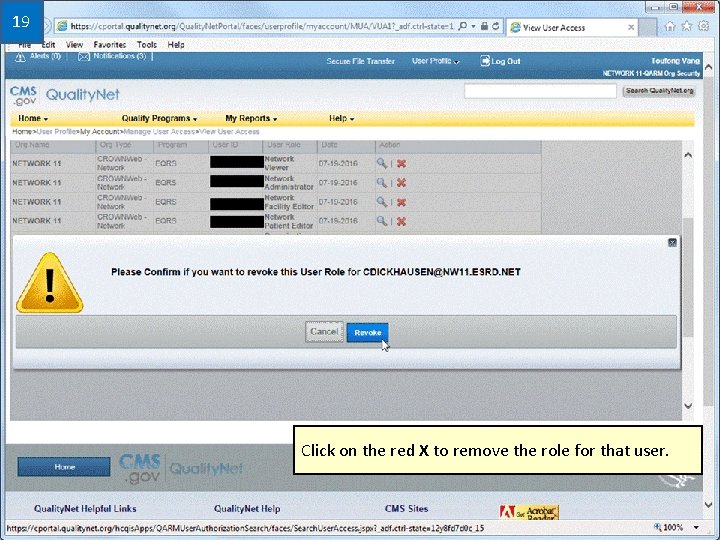Open browser Favorites menu
This screenshot has width=720, height=540.
(110, 45)
